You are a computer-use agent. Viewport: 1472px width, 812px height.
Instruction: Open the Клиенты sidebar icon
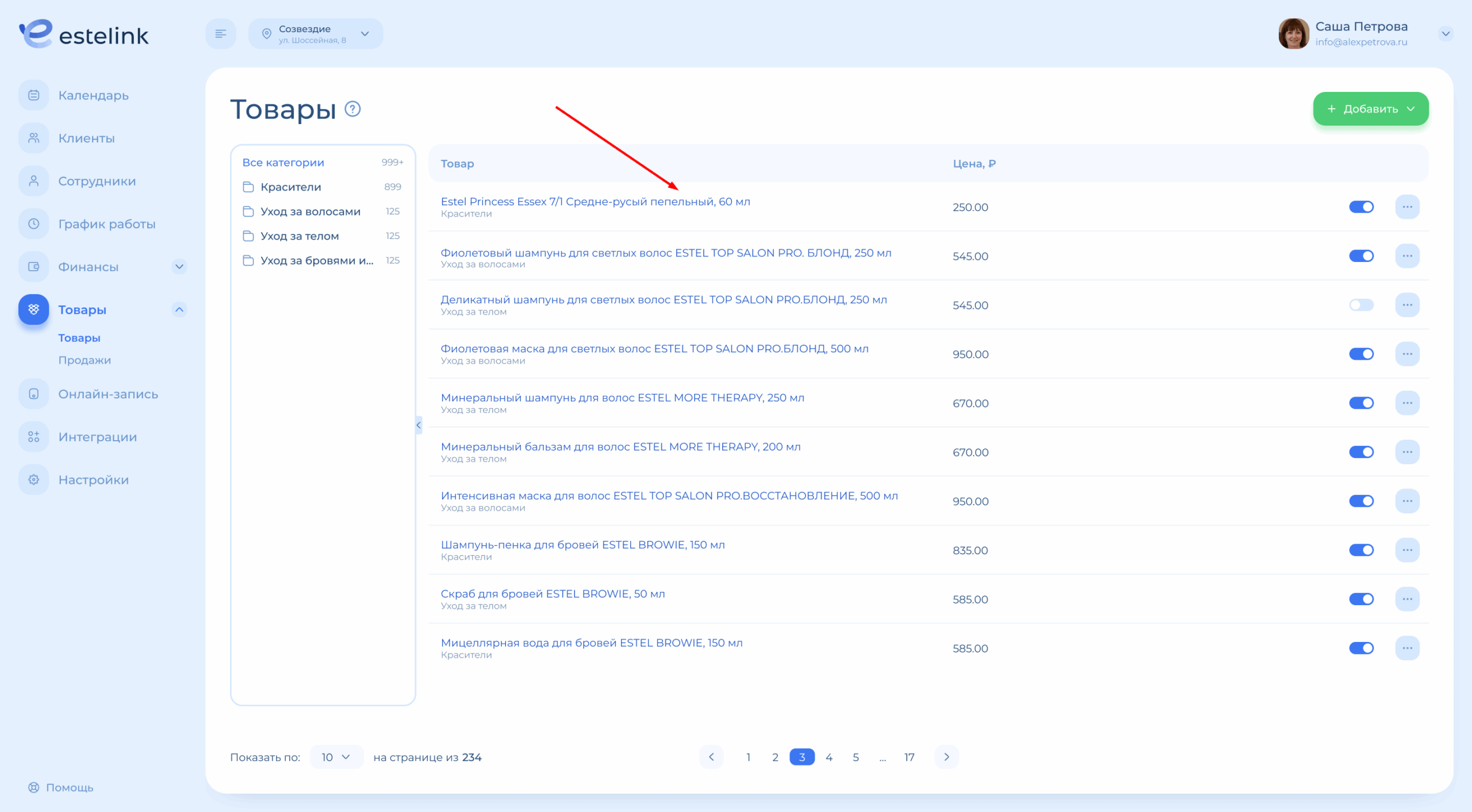tap(34, 138)
